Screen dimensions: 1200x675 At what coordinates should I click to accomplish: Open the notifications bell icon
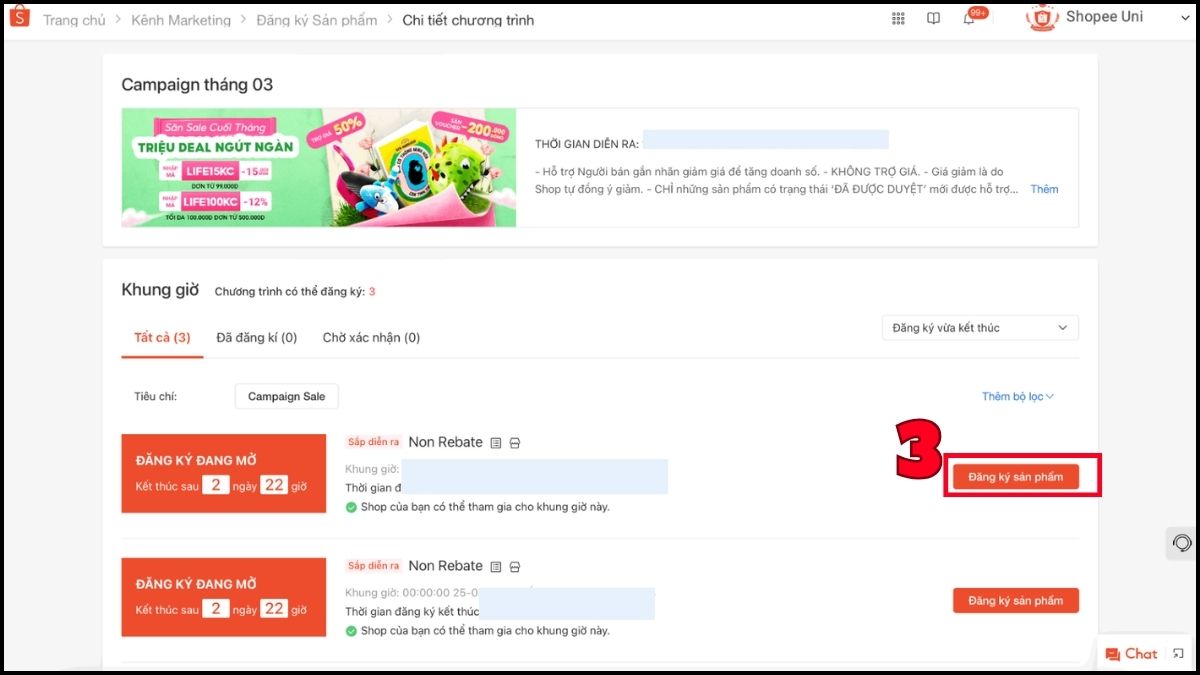[969, 19]
